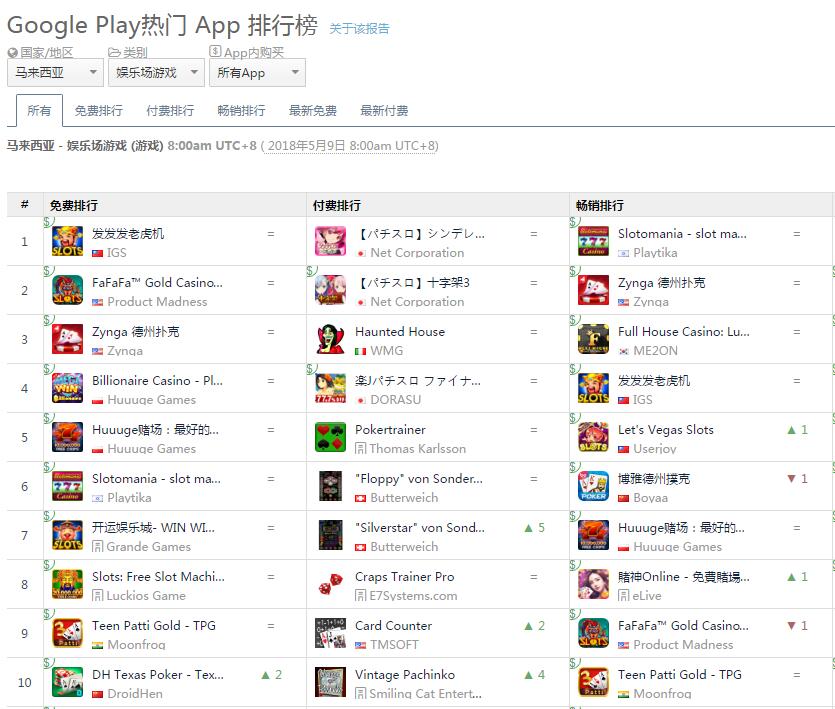The image size is (835, 709).
Task: Open Haunted House app icon
Action: point(330,339)
